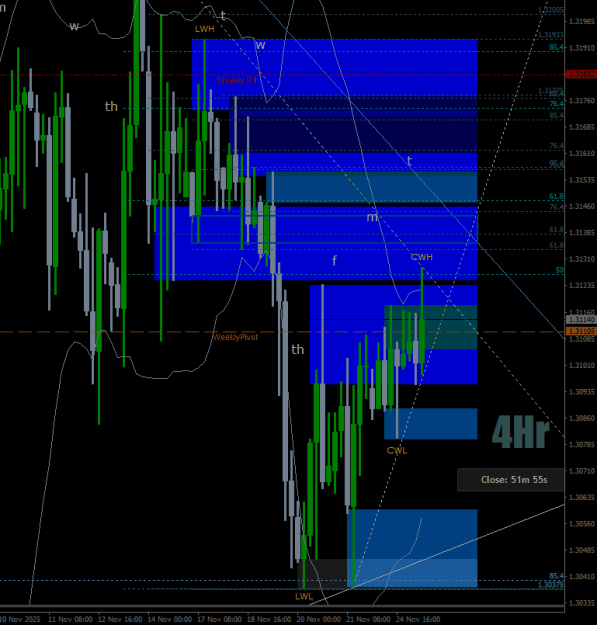Click 1.31985 on the price axis
Viewport: 597px width, 625px height.
coord(582,22)
